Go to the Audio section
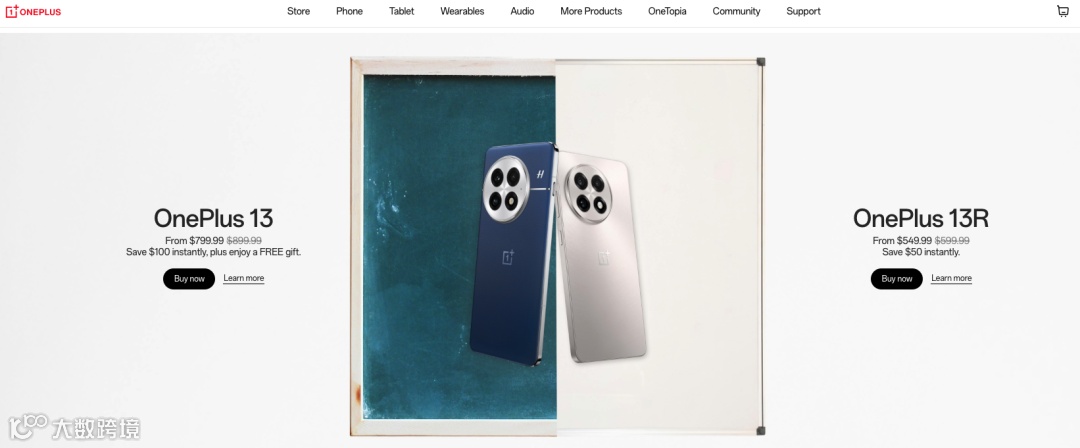This screenshot has width=1080, height=448. [522, 11]
